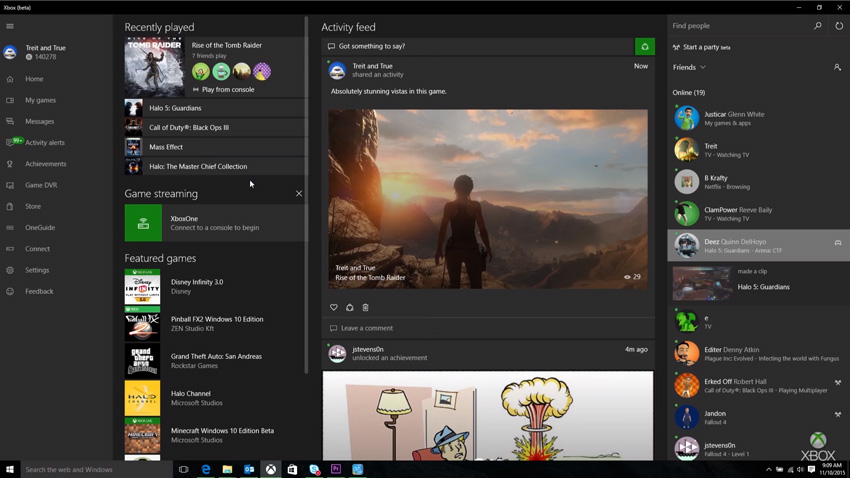Click the Got something to say field
Image resolution: width=850 pixels, height=478 pixels.
click(x=478, y=47)
